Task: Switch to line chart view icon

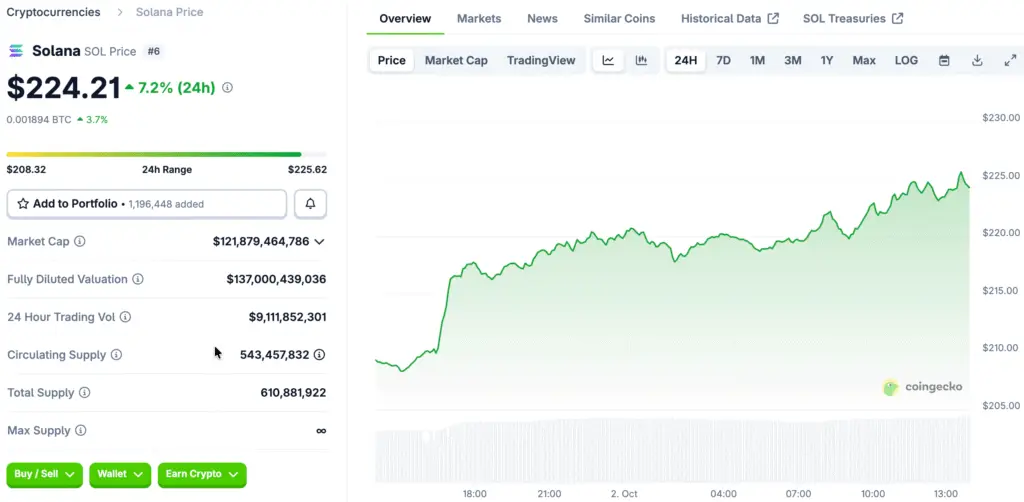Action: point(608,60)
